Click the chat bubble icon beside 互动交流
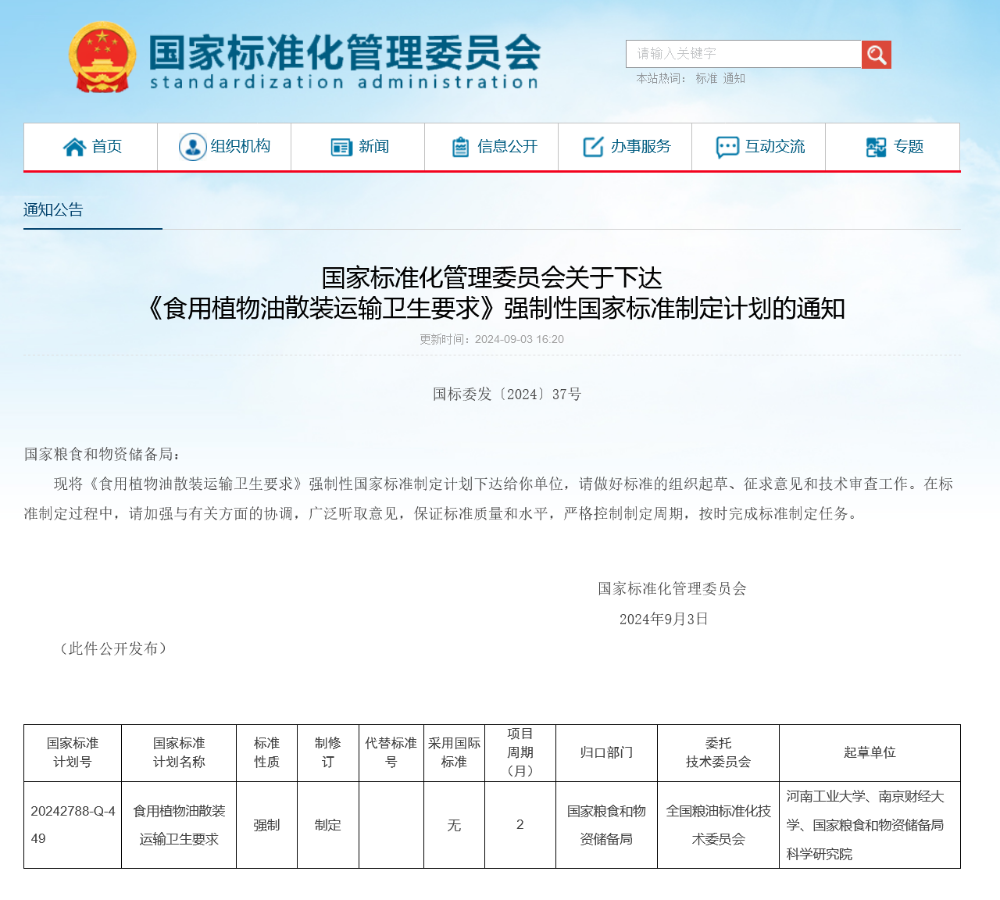This screenshot has height=900, width=1000. coord(727,147)
